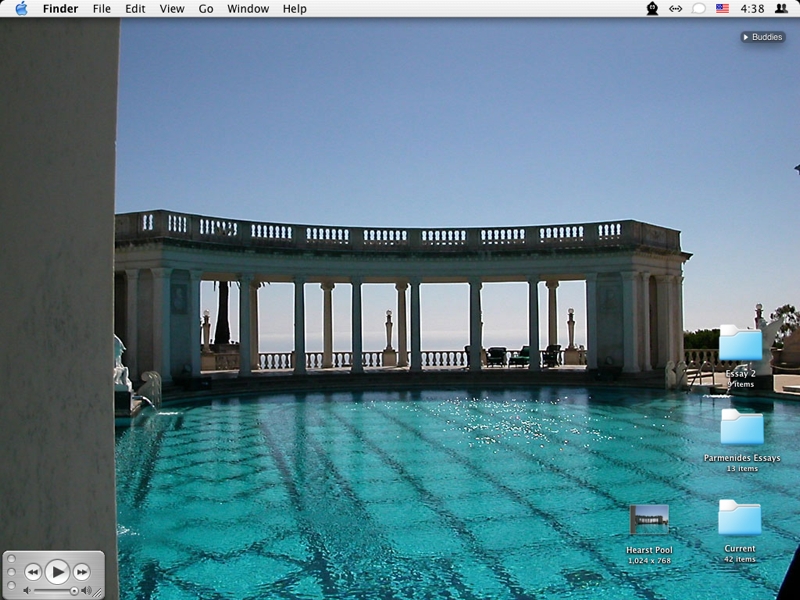Screen dimensions: 800x600
Task: Click the 4:38 menu bar clock
Action: click(x=752, y=9)
